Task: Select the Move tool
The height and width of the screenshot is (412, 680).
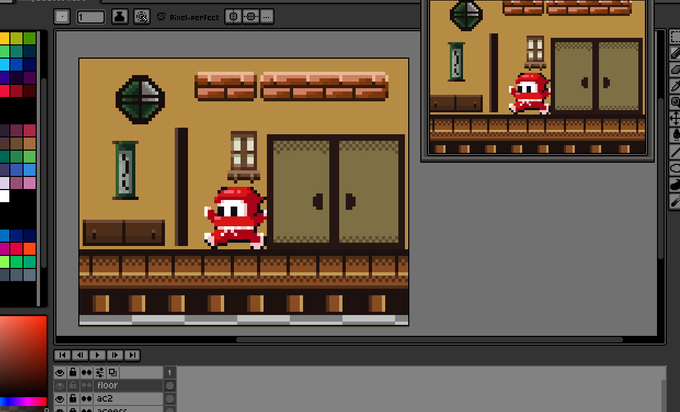Action: pos(676,119)
